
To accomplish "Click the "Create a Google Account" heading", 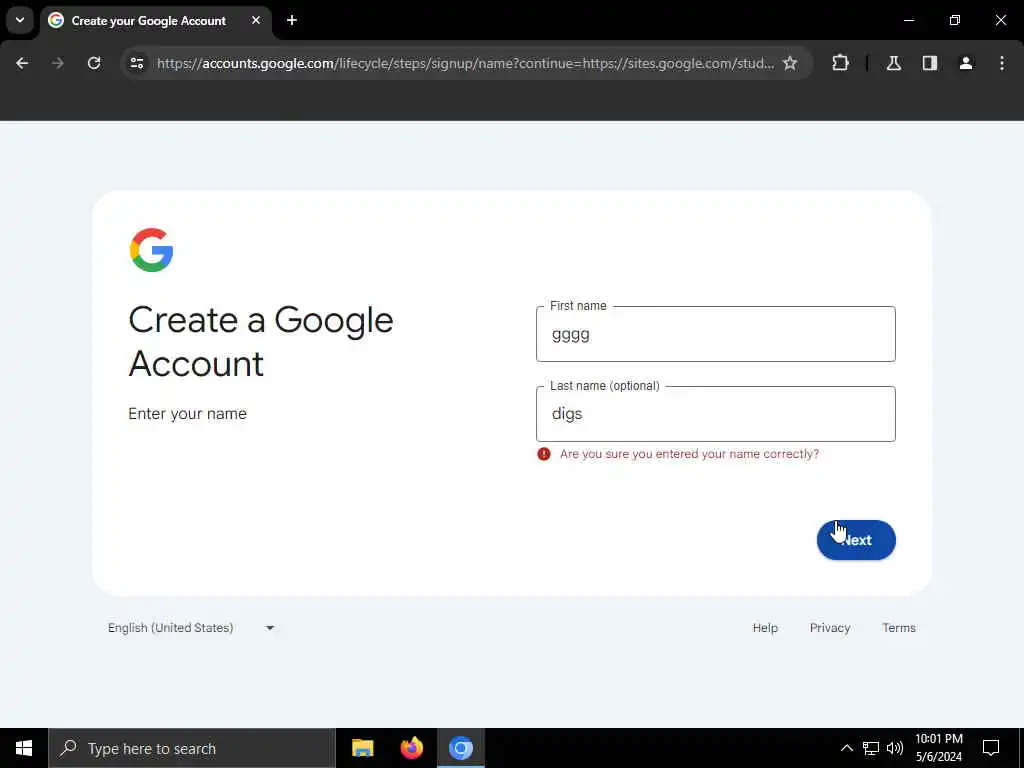I will pos(261,341).
